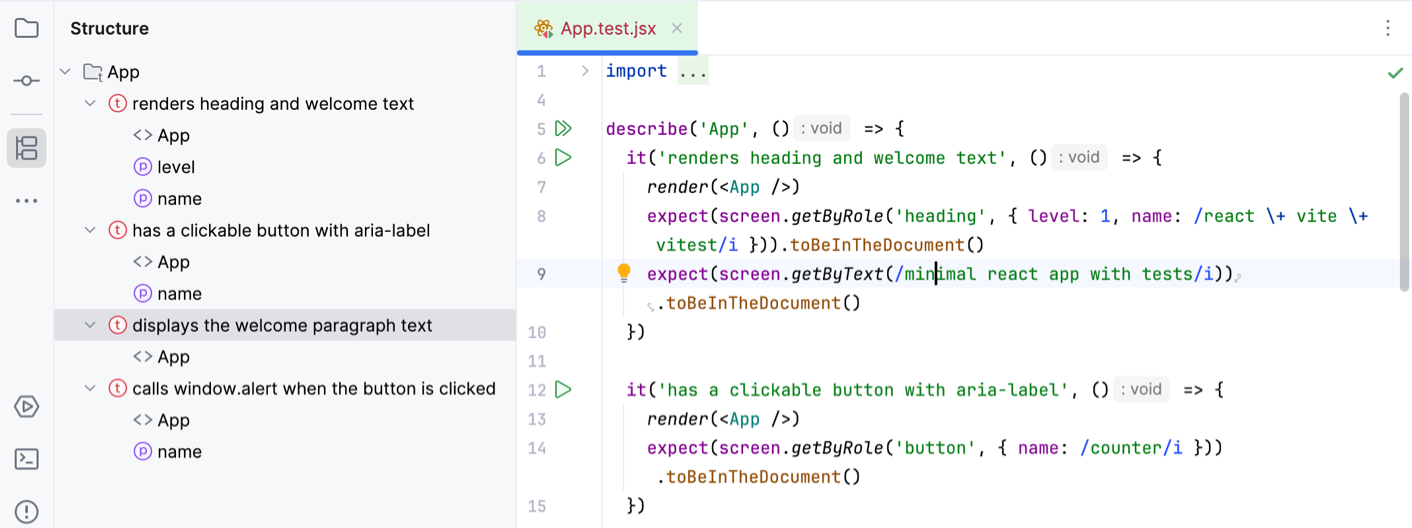Open the Terminal tool window icon
Viewport: 1412px width, 528px height.
(27, 459)
